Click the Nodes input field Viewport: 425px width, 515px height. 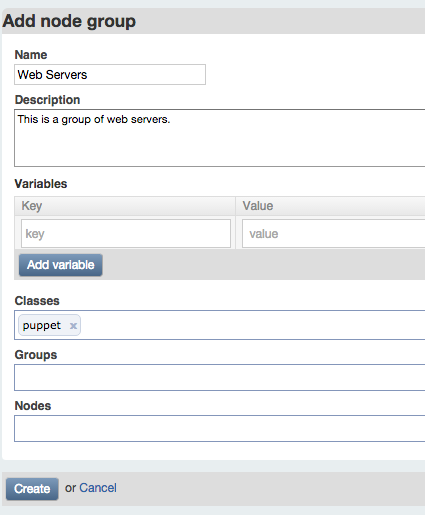tap(220, 428)
